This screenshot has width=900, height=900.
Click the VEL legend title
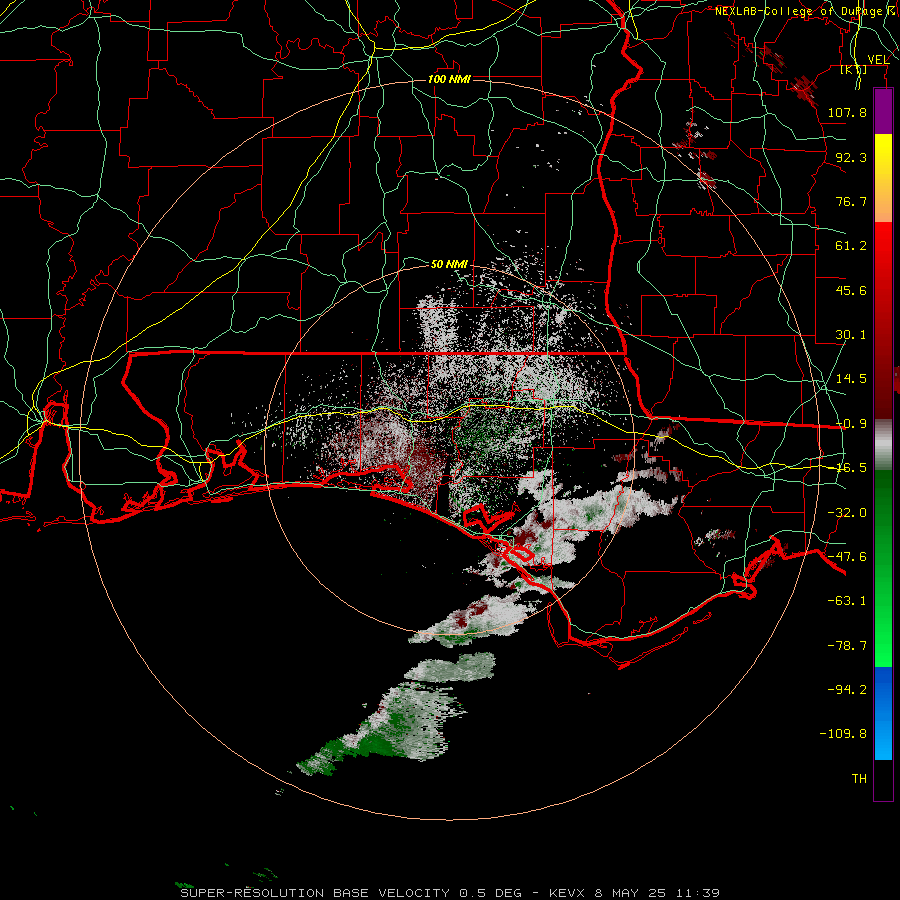(878, 59)
